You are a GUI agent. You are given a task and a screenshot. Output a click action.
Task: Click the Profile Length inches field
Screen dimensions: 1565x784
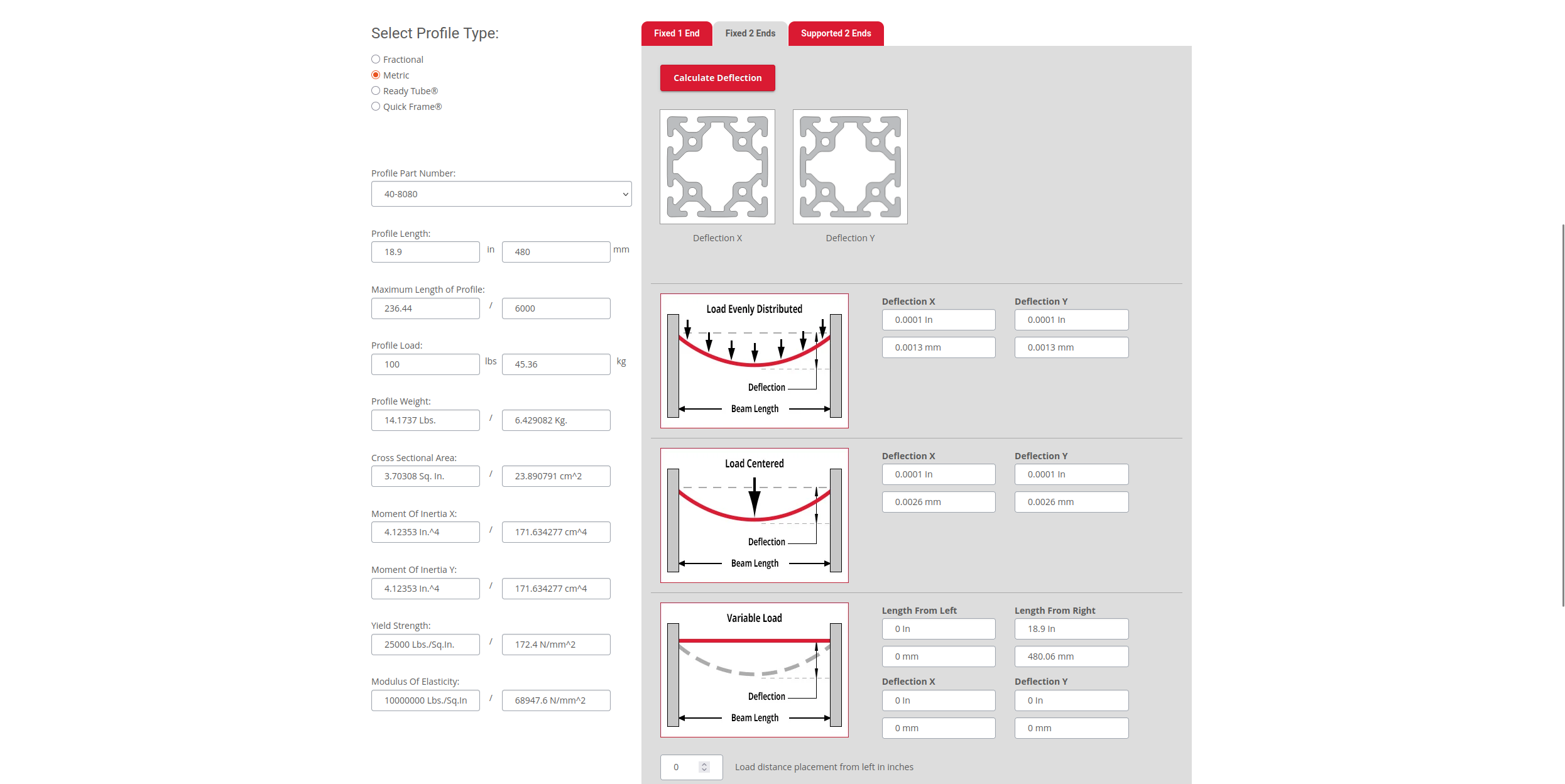pos(425,252)
